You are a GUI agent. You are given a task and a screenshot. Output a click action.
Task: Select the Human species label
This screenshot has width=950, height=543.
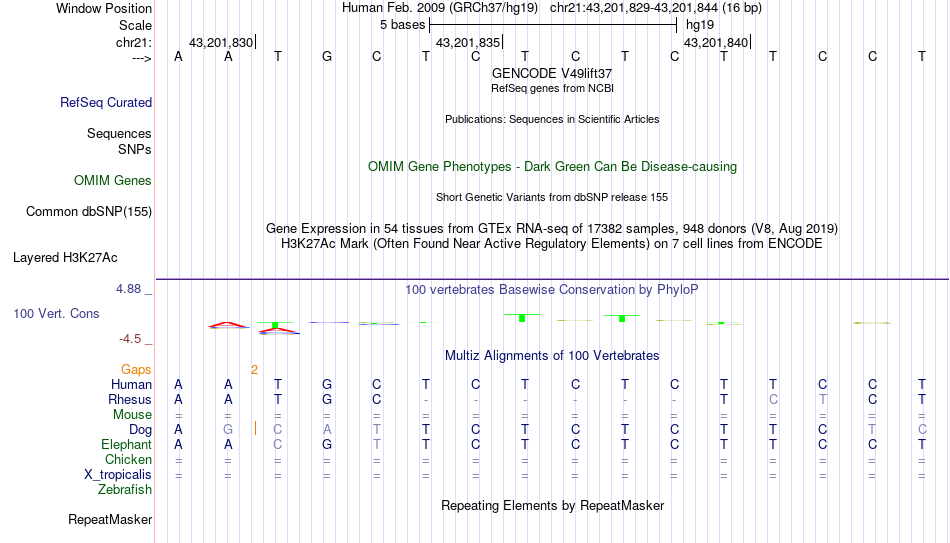tap(131, 384)
